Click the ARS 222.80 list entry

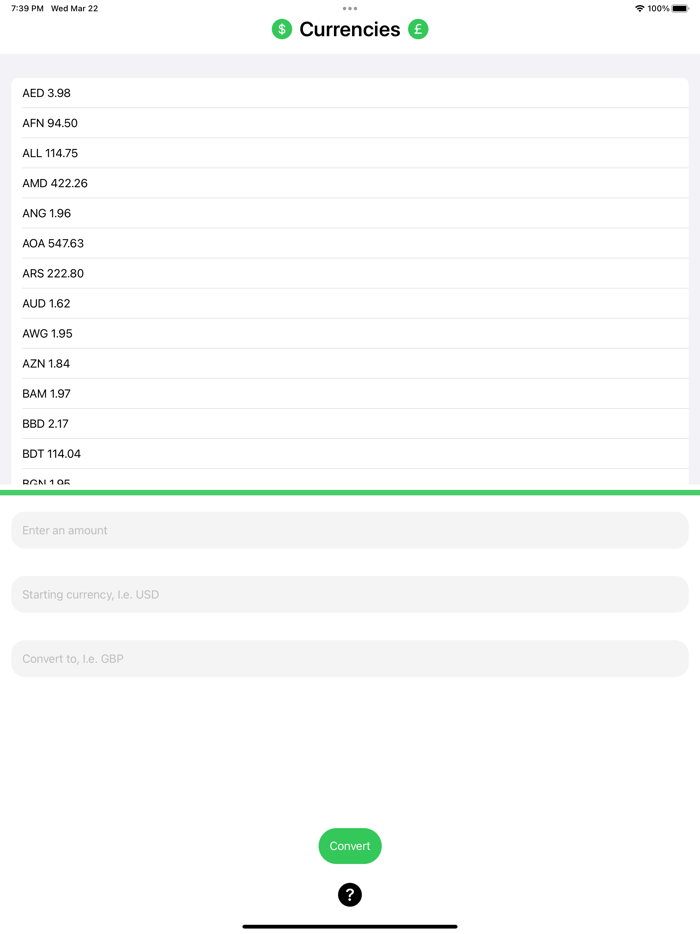pos(350,273)
